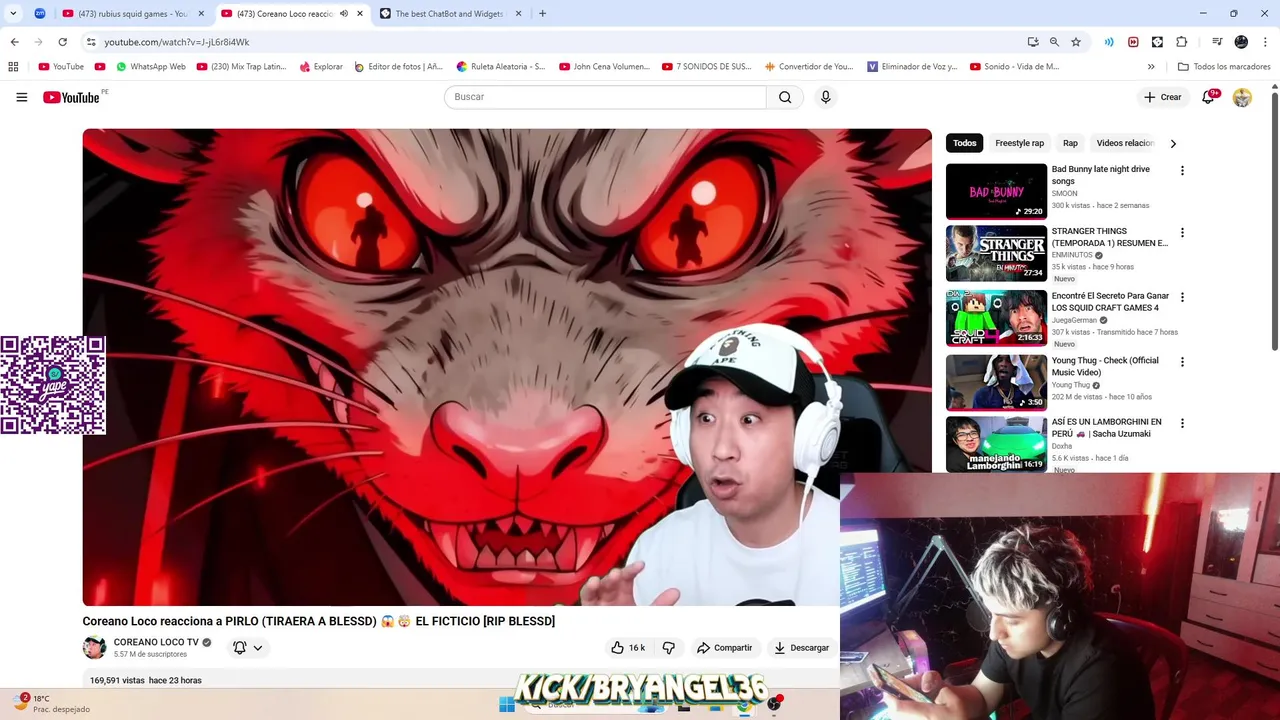The width and height of the screenshot is (1280, 720).
Task: Reload the page with refresh icon
Action: point(62,42)
